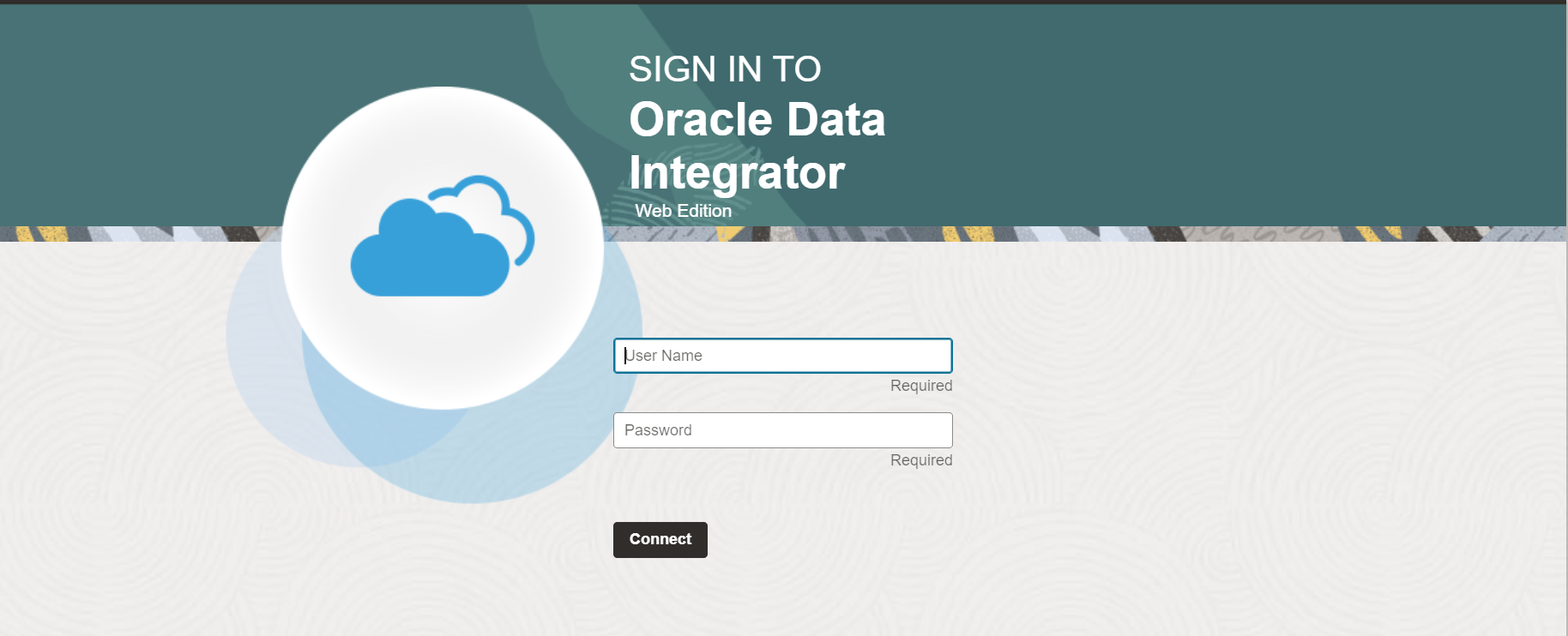The height and width of the screenshot is (636, 1568).
Task: Select the Password input field
Action: 782,430
